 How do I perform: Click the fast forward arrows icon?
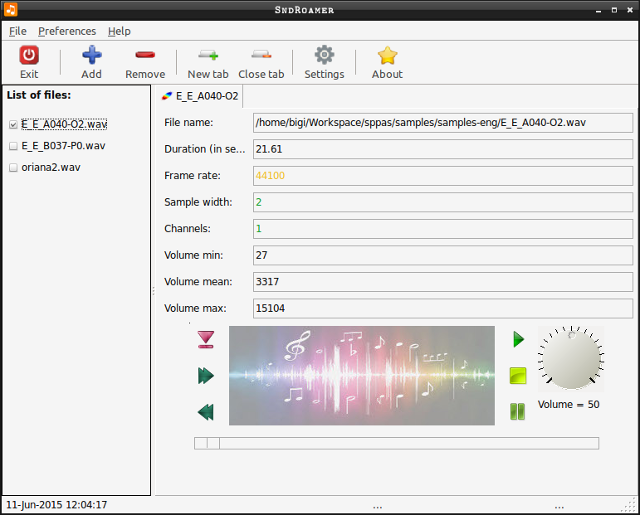(206, 376)
